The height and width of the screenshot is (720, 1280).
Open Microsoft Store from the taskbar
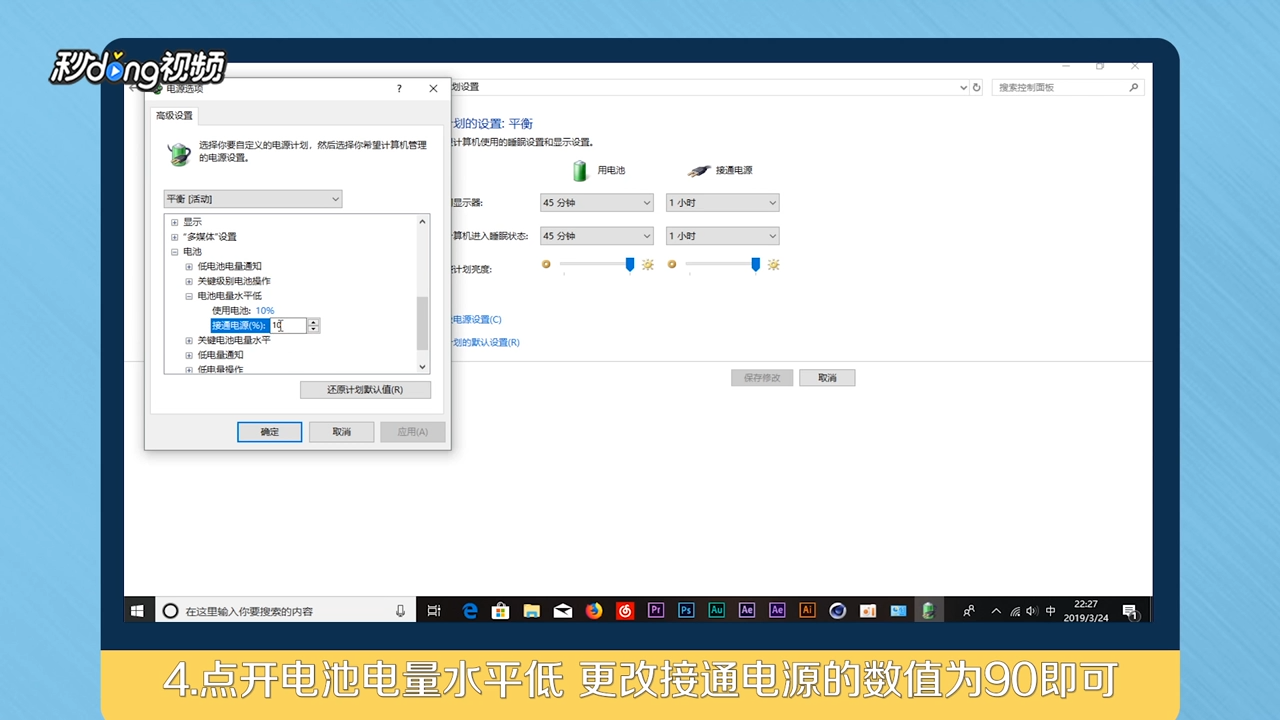(x=501, y=610)
